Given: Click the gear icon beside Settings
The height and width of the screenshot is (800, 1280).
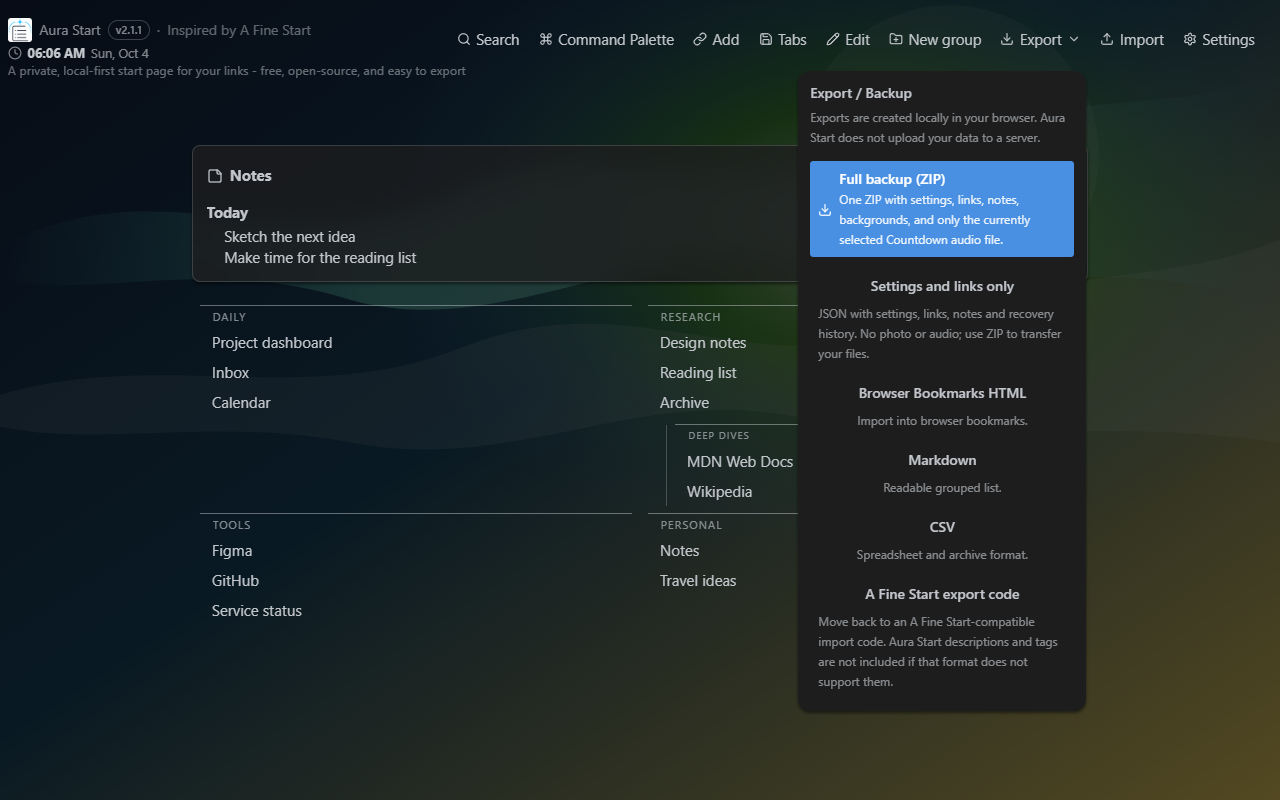Looking at the screenshot, I should [1190, 40].
